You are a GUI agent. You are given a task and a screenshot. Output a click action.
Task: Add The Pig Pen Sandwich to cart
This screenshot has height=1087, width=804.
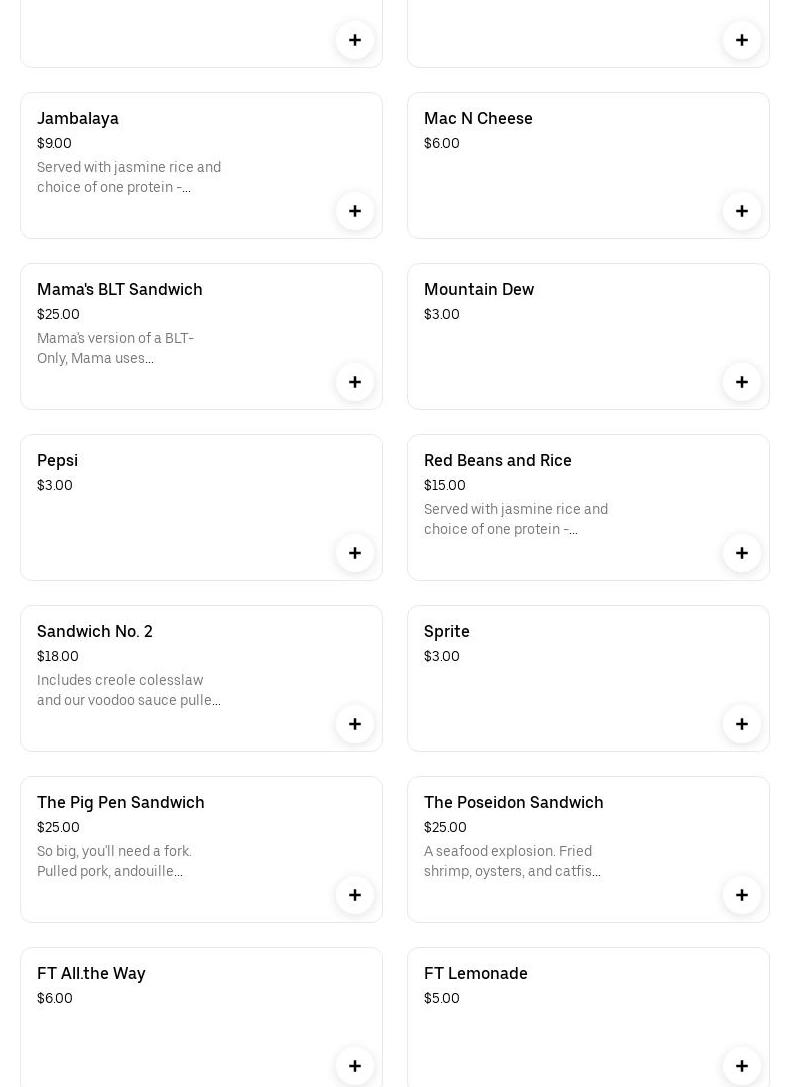click(x=355, y=895)
